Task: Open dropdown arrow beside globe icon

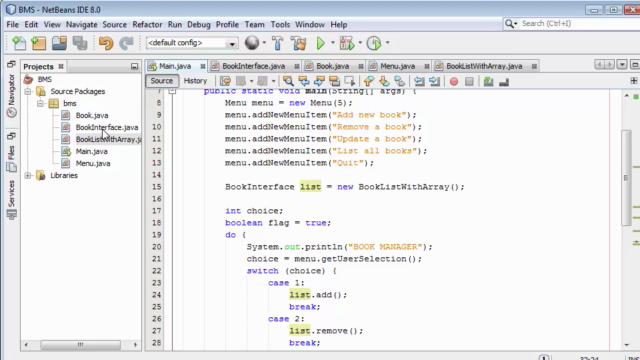Action: tap(264, 42)
